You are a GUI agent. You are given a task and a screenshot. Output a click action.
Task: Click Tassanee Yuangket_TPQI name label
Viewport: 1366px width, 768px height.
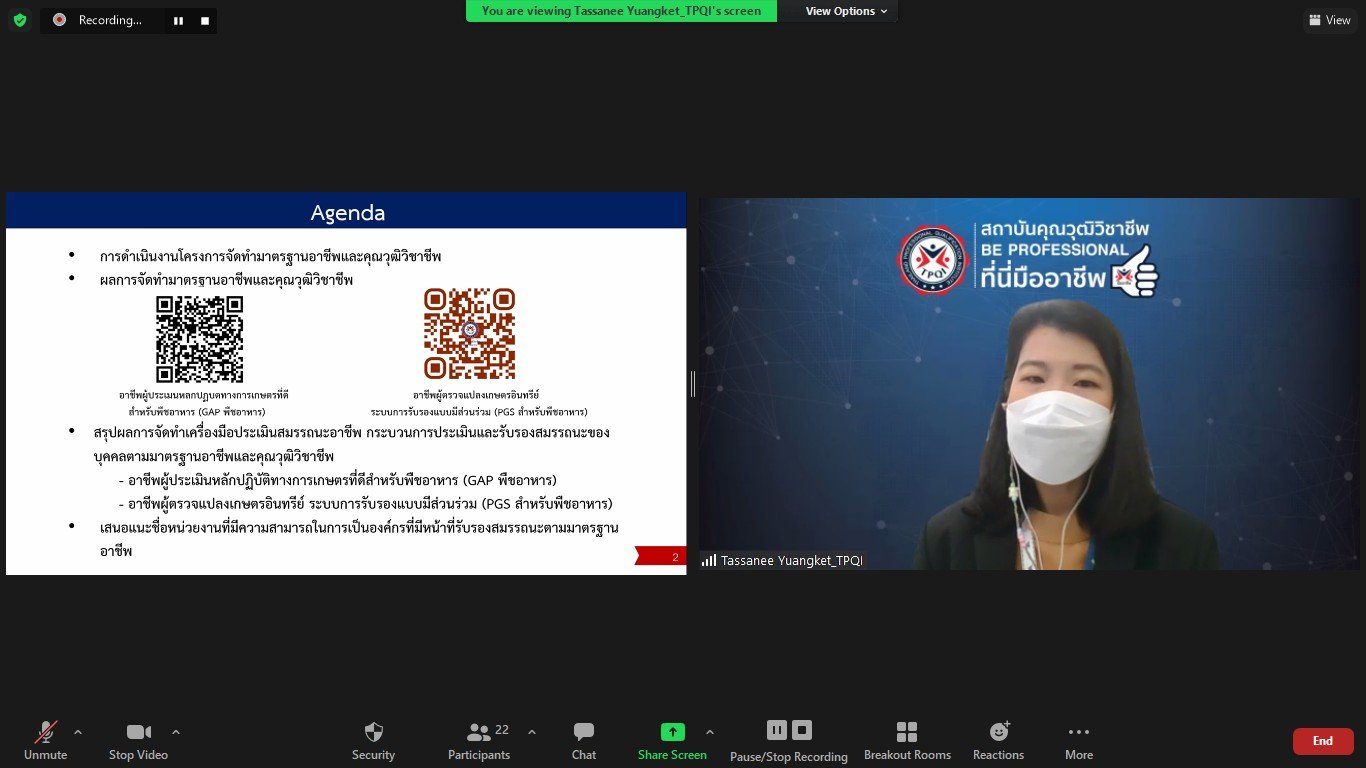pos(791,561)
